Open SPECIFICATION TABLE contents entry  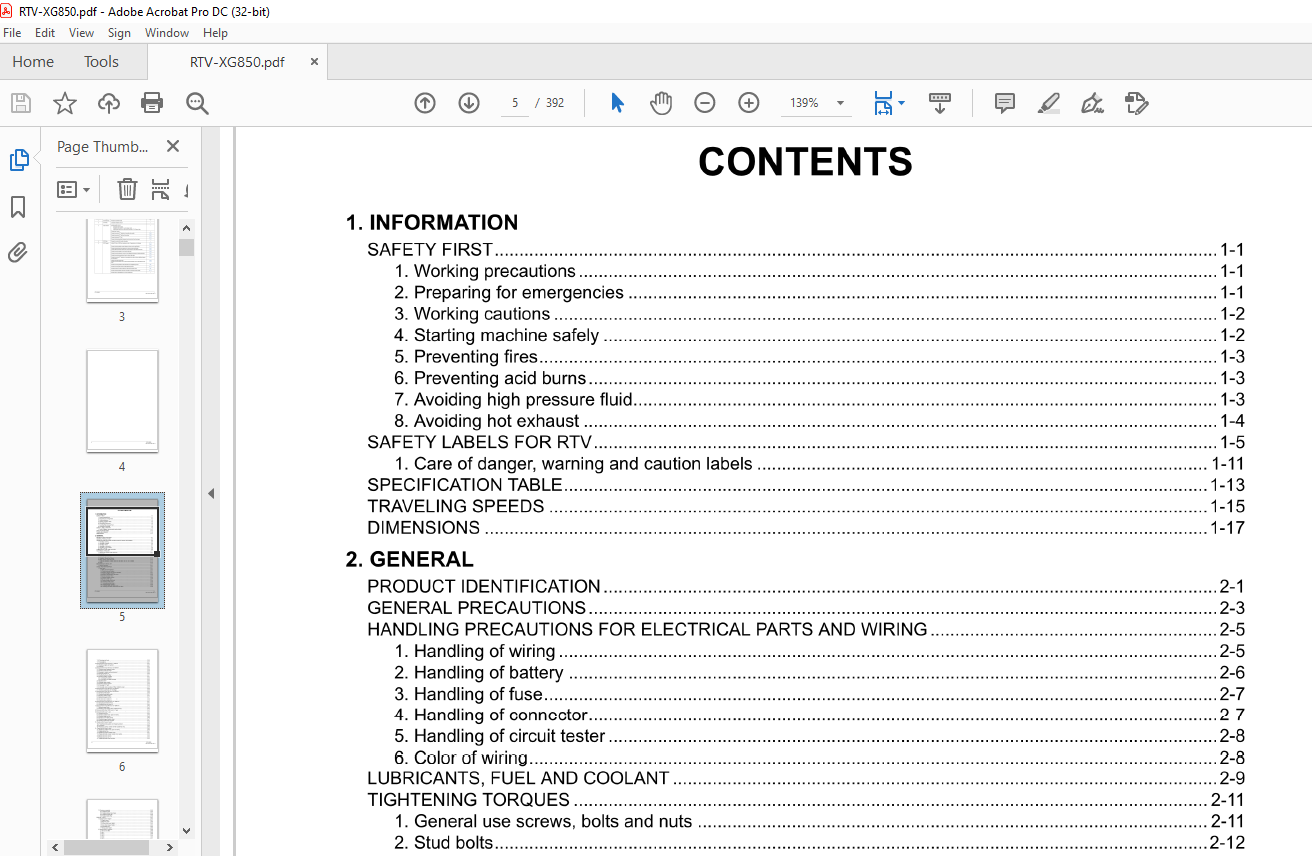point(806,485)
